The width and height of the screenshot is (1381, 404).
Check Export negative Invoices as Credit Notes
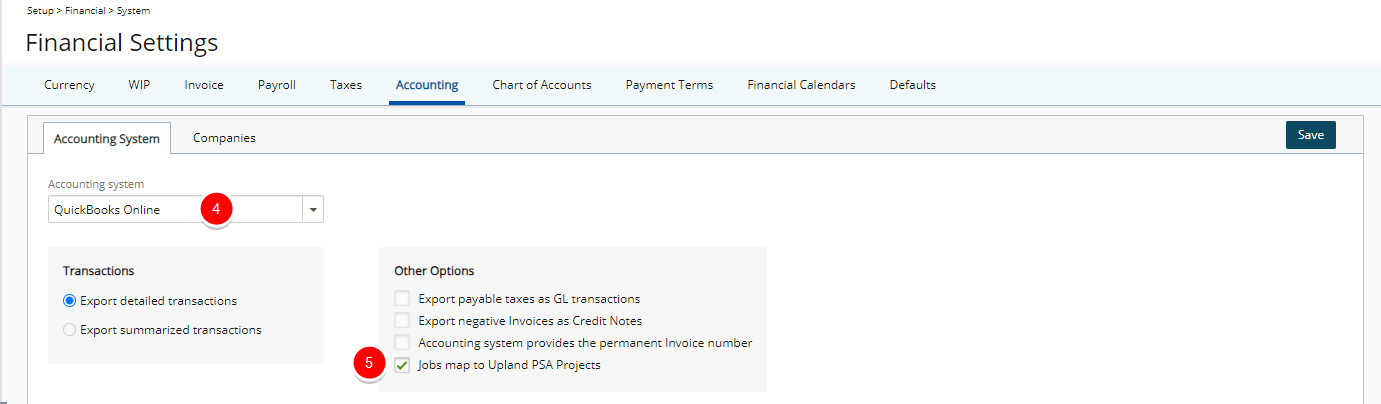[x=402, y=320]
